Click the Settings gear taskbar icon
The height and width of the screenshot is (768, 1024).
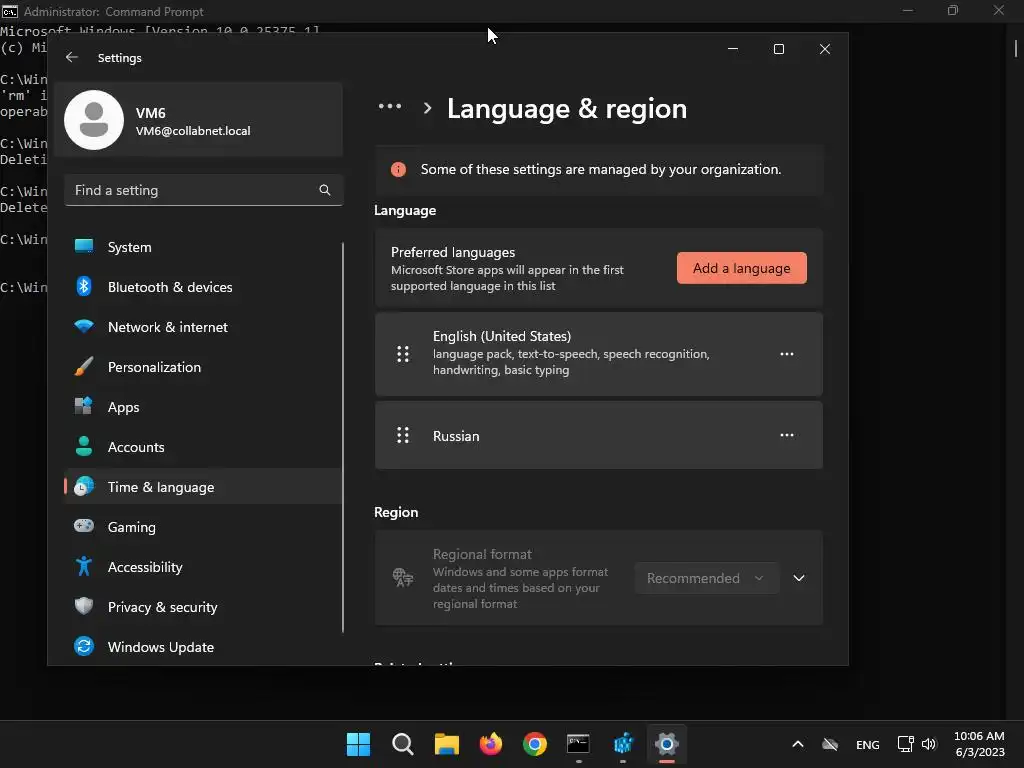coord(667,744)
